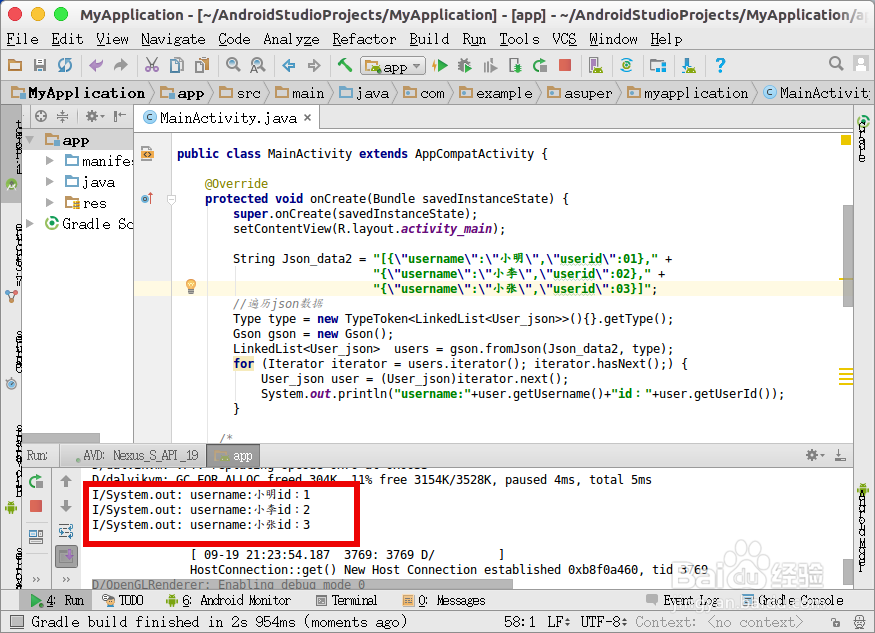Fold the onCreate method in gutter

point(171,199)
